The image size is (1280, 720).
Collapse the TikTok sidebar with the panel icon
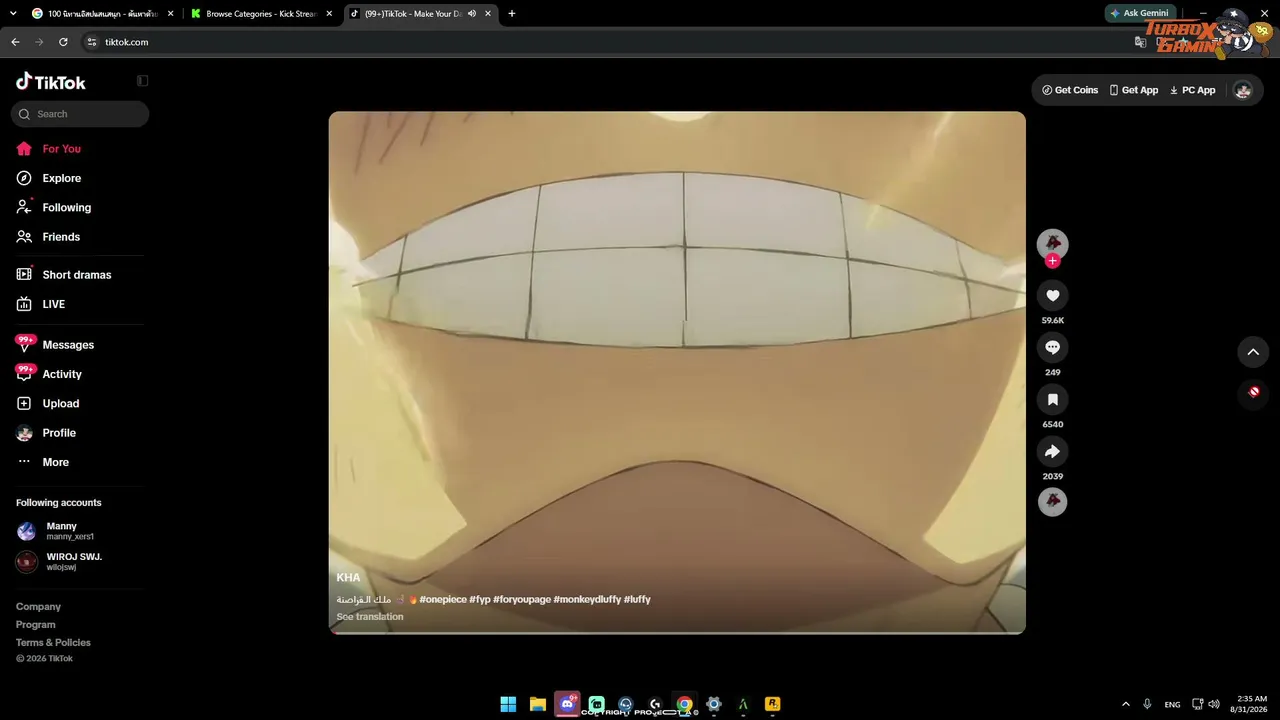point(142,81)
